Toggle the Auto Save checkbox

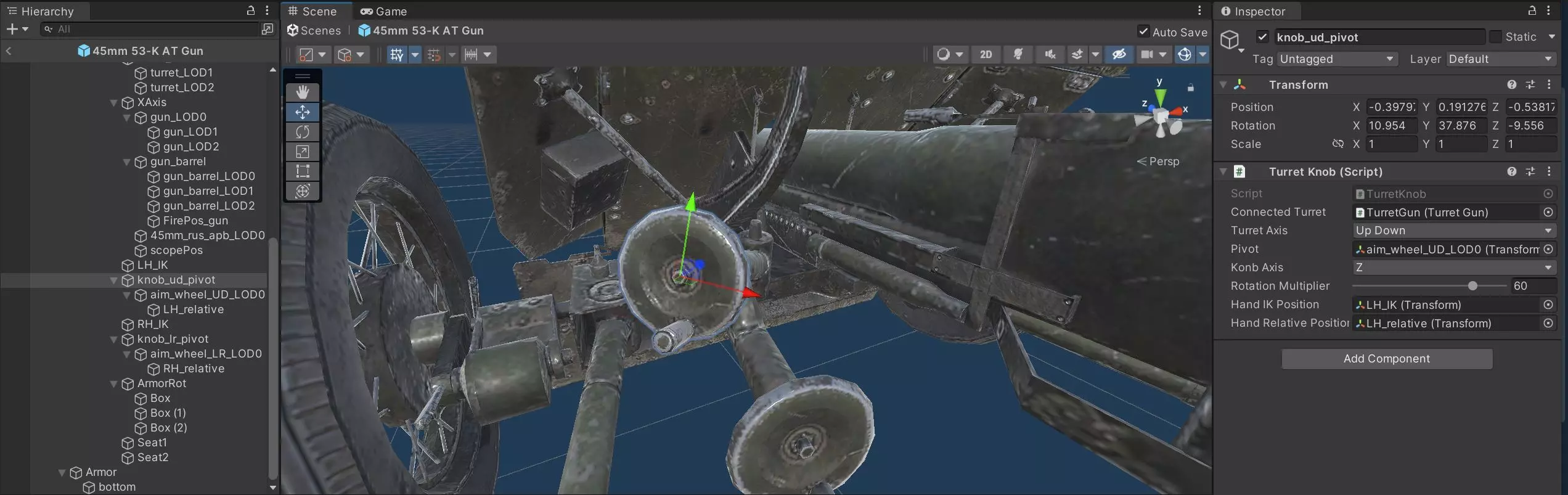tap(1143, 31)
